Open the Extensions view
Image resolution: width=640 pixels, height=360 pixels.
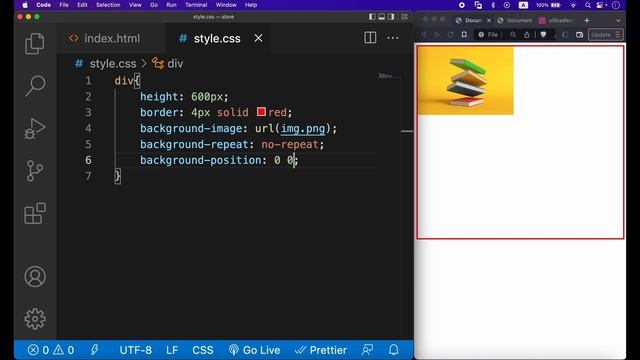tap(35, 213)
